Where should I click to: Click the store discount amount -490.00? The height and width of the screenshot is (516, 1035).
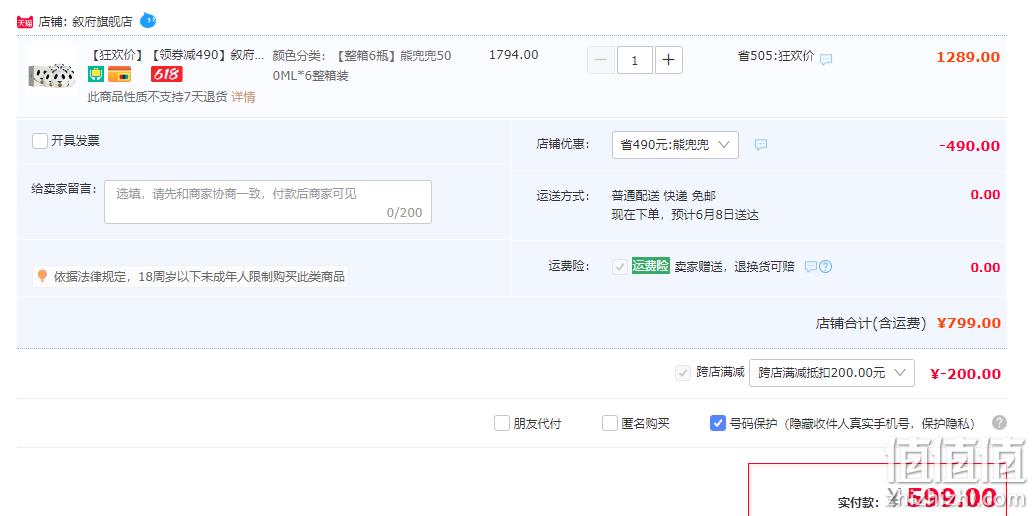(969, 146)
